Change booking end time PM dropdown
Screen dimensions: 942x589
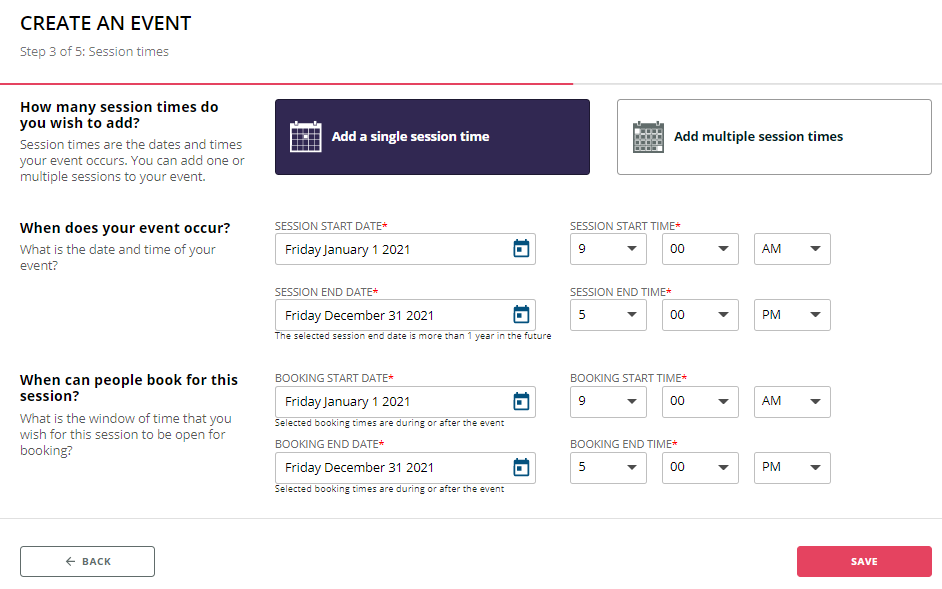coord(792,468)
